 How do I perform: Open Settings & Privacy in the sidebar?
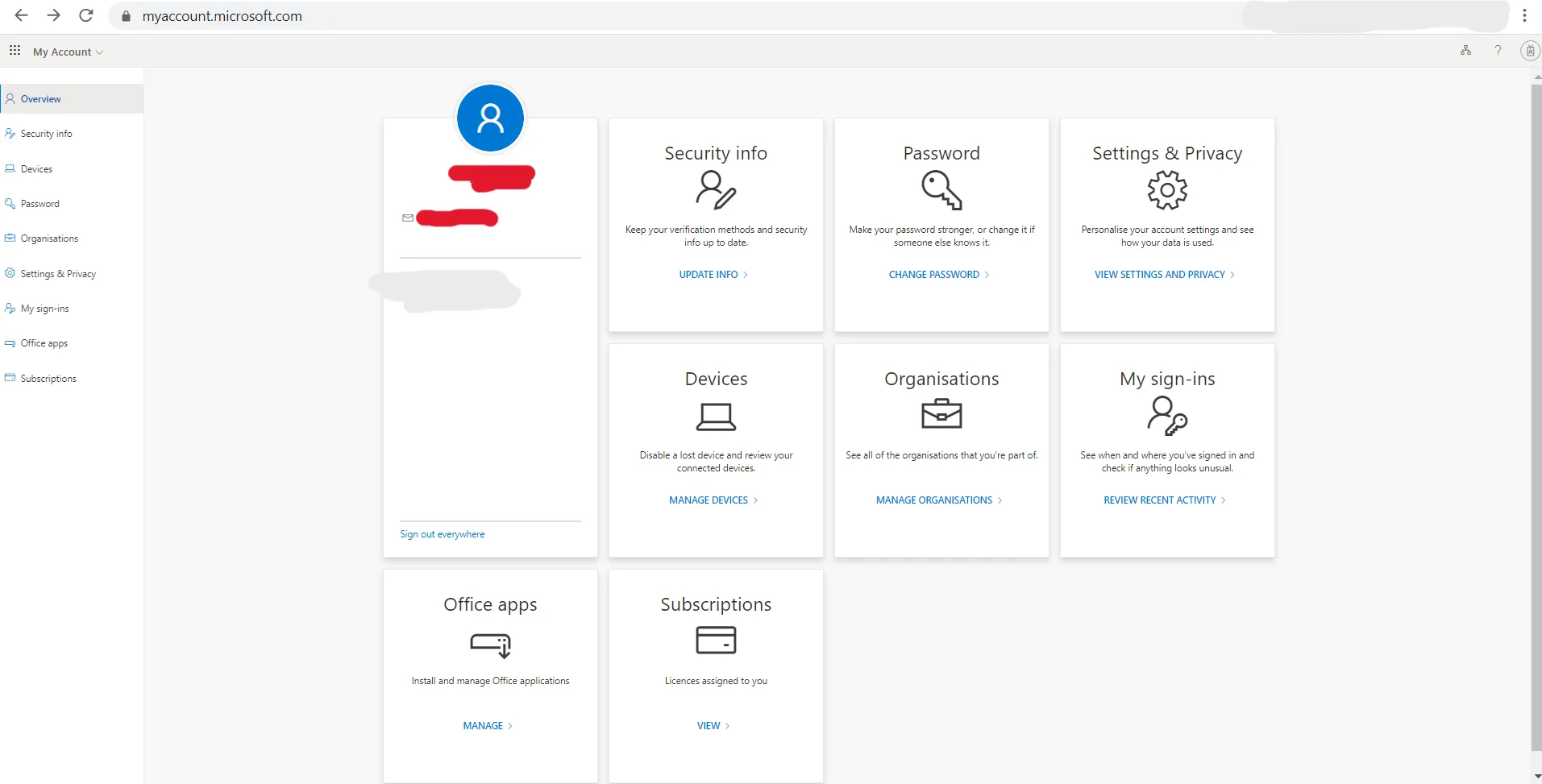pyautogui.click(x=72, y=274)
